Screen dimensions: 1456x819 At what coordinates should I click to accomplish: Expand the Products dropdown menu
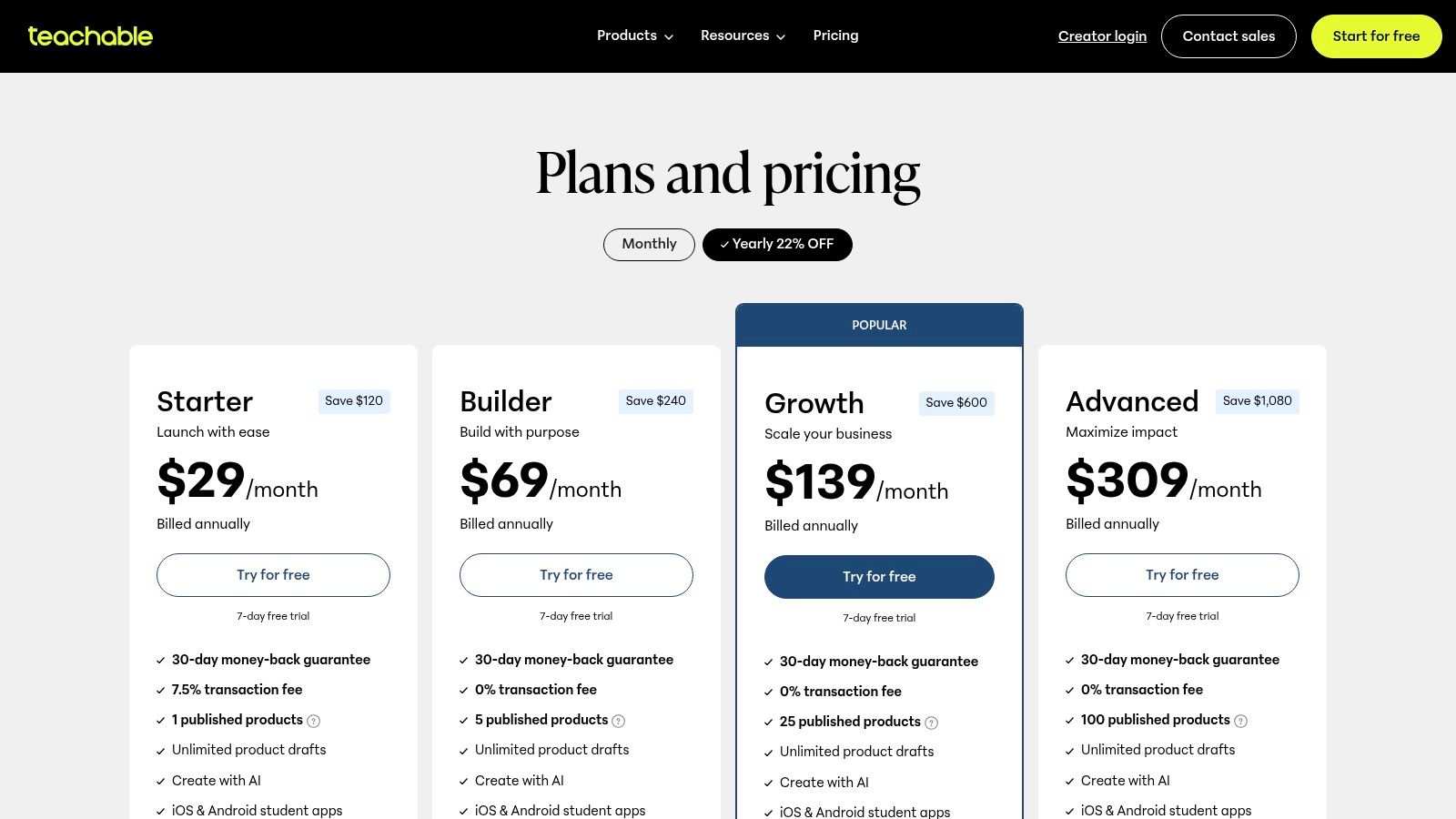pyautogui.click(x=634, y=35)
